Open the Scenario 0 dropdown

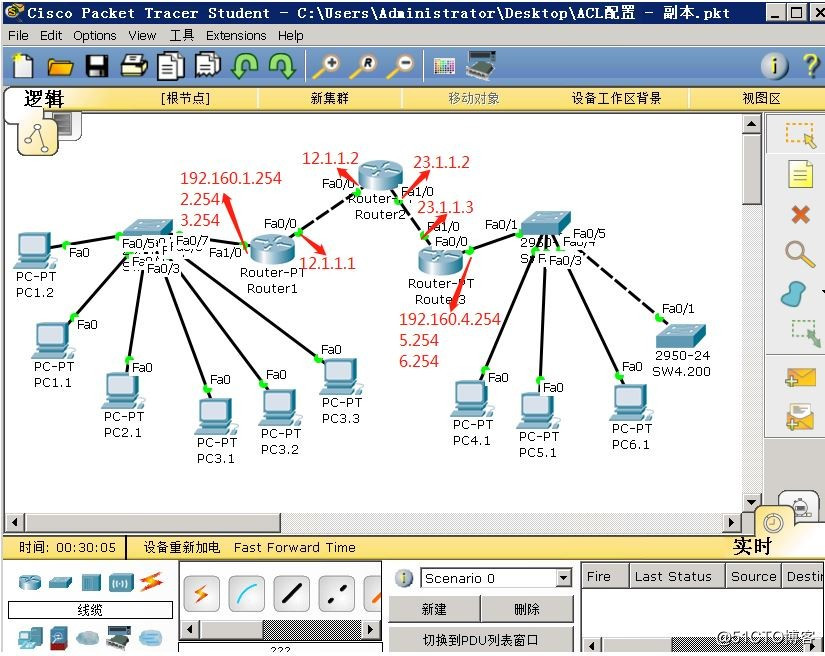(564, 578)
